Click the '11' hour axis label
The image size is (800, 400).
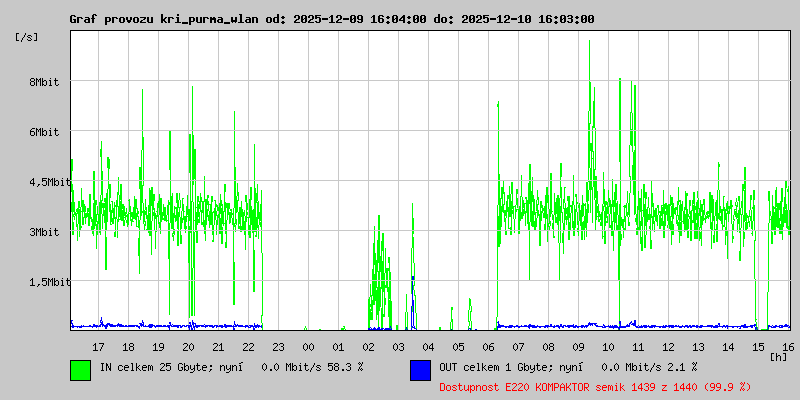pos(638,347)
